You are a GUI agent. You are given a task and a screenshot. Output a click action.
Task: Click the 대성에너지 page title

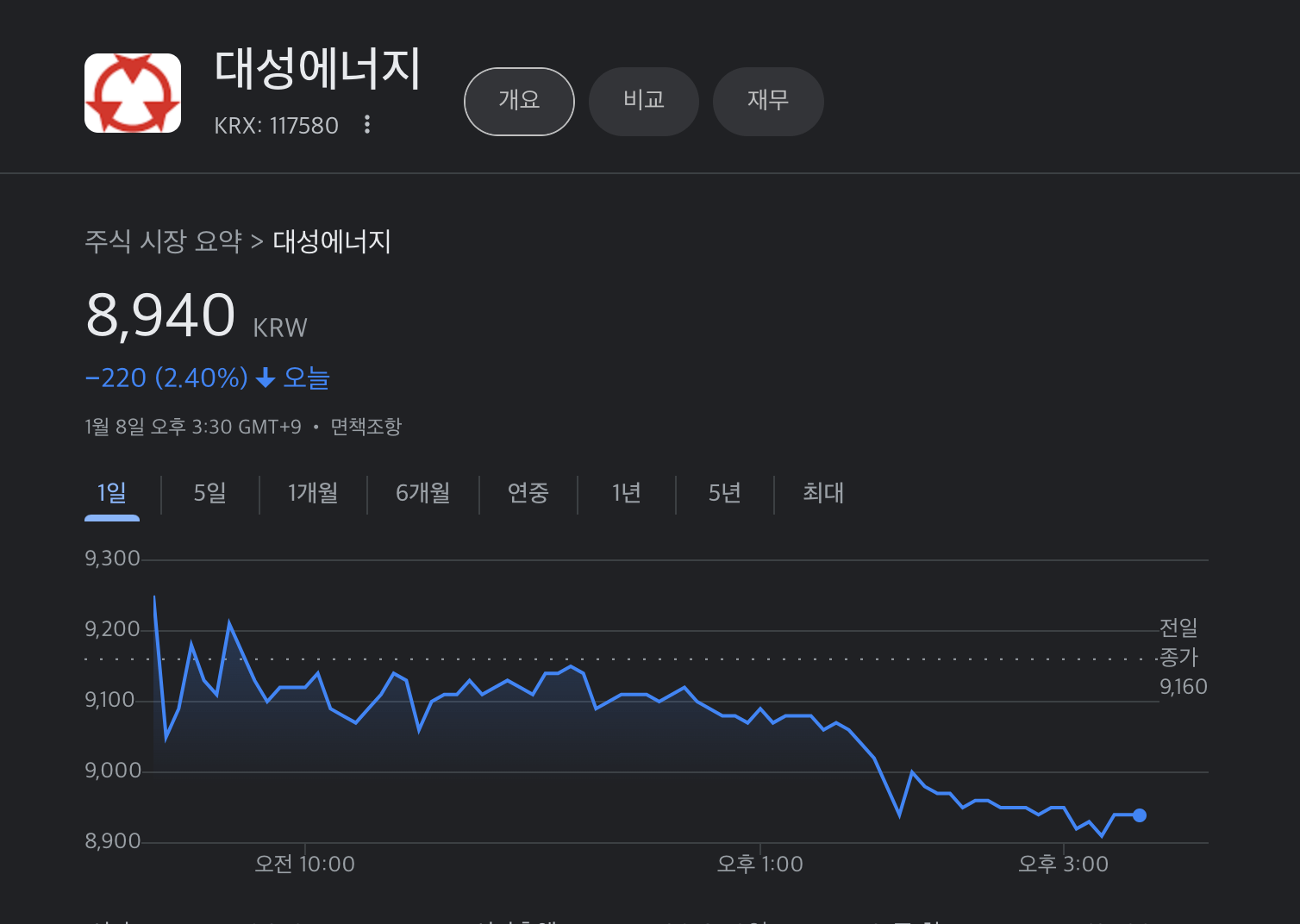[x=318, y=69]
